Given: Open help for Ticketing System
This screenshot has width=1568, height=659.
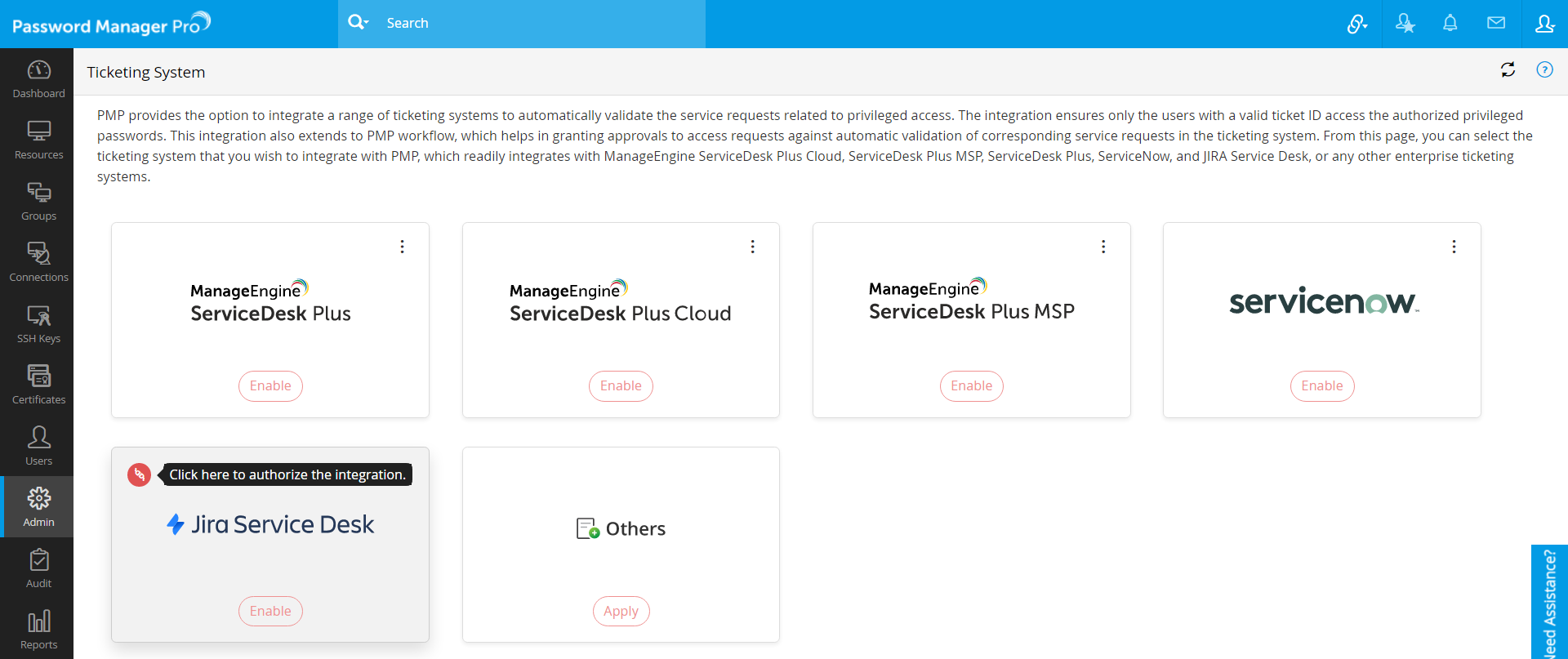Looking at the screenshot, I should 1544,70.
